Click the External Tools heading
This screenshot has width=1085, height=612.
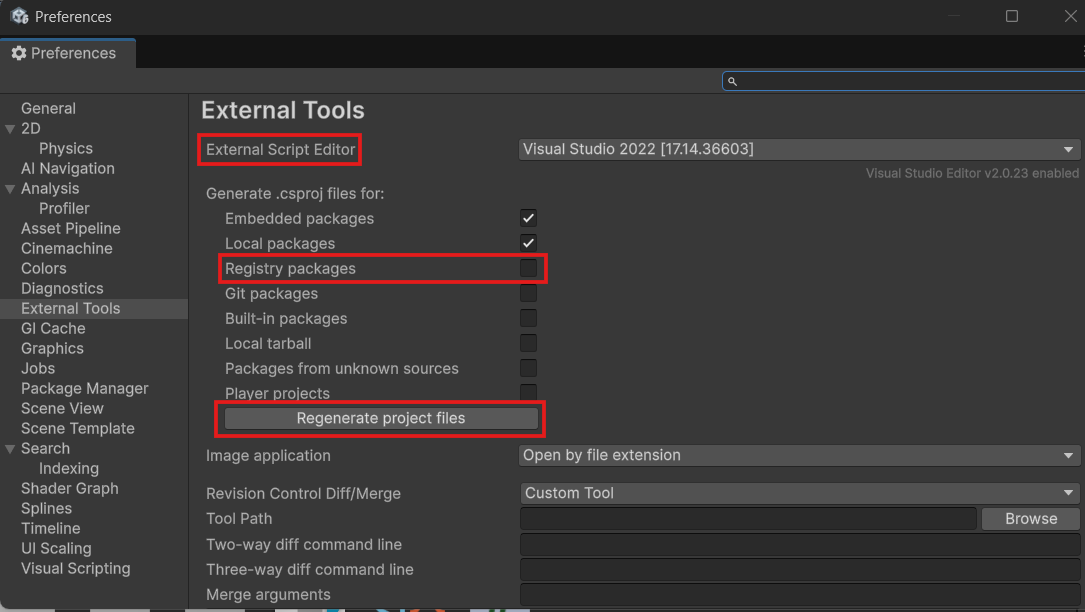(x=283, y=111)
